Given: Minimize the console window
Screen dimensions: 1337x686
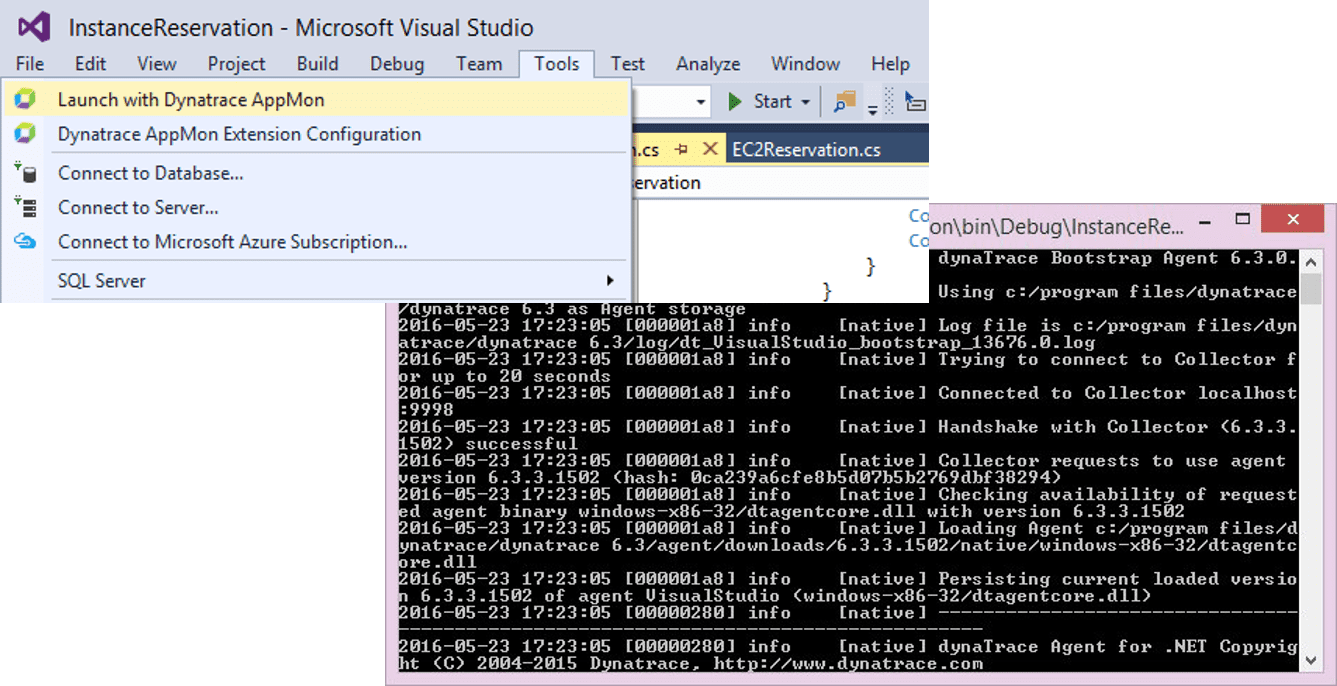Looking at the screenshot, I should tap(1203, 221).
